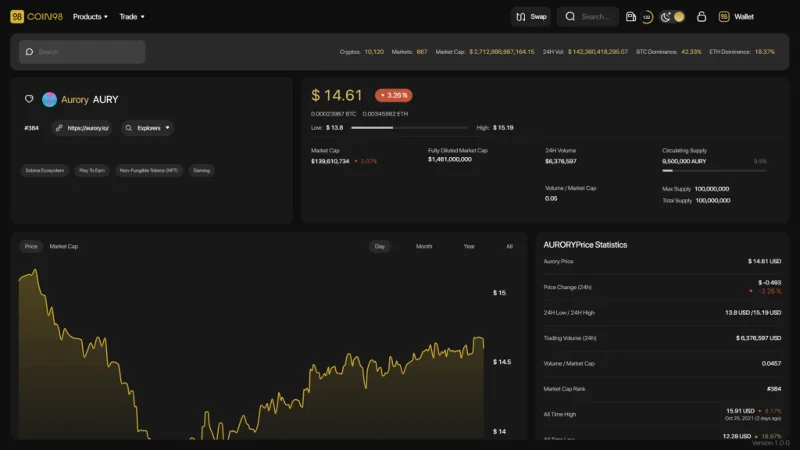Open the Products dropdown menu
The image size is (800, 450).
click(x=90, y=17)
